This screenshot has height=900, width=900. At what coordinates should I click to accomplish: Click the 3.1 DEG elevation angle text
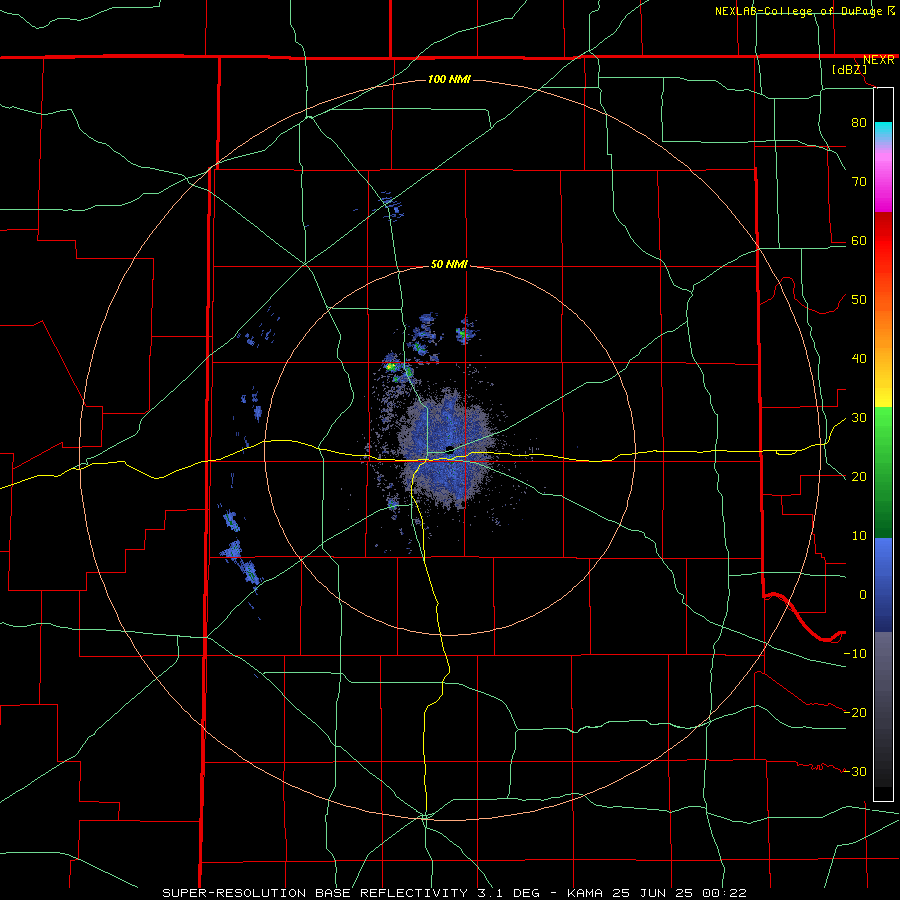(508, 893)
